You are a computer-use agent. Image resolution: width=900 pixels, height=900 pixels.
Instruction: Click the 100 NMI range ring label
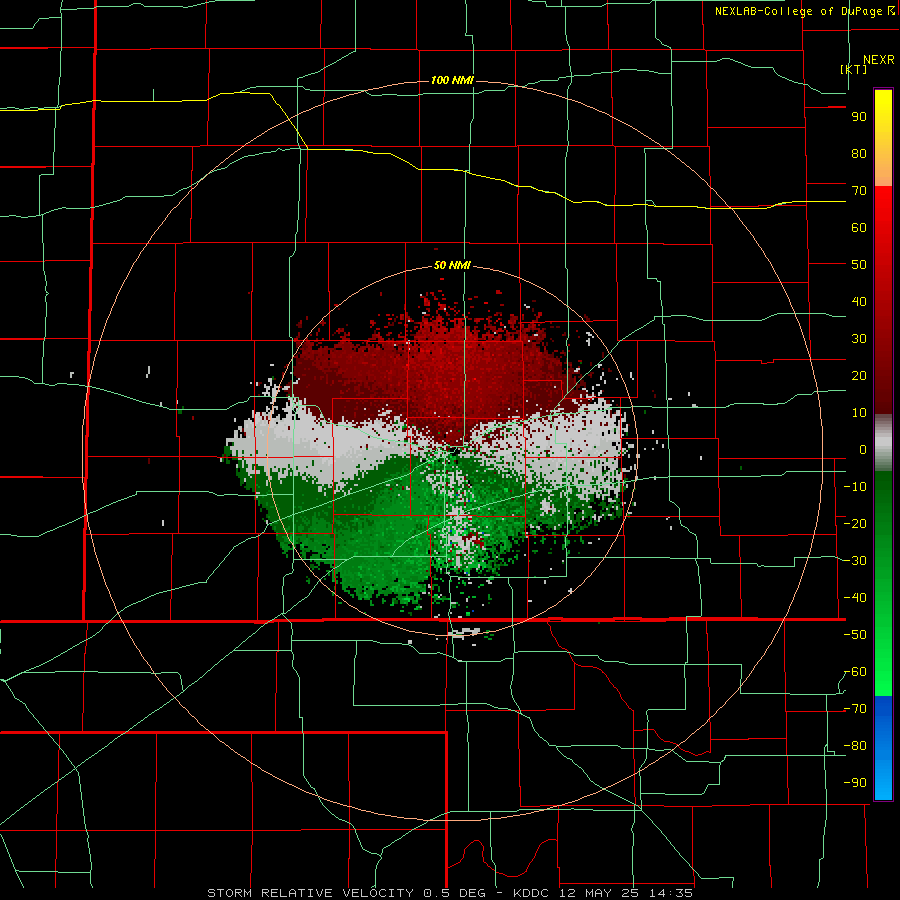[x=452, y=80]
